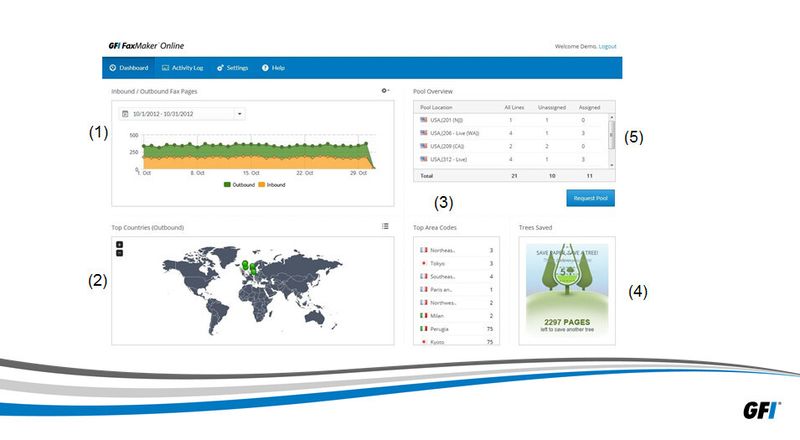Viewport: 800px width, 440px height.
Task: Sort by Assigned column header
Action: 589,108
